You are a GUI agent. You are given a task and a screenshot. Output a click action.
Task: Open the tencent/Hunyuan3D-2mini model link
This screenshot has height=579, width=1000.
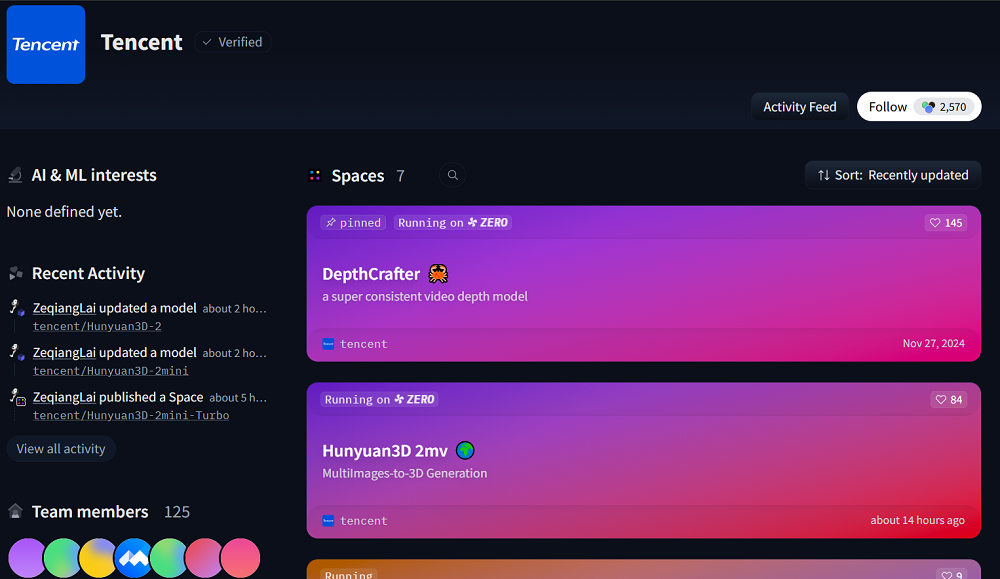click(110, 371)
